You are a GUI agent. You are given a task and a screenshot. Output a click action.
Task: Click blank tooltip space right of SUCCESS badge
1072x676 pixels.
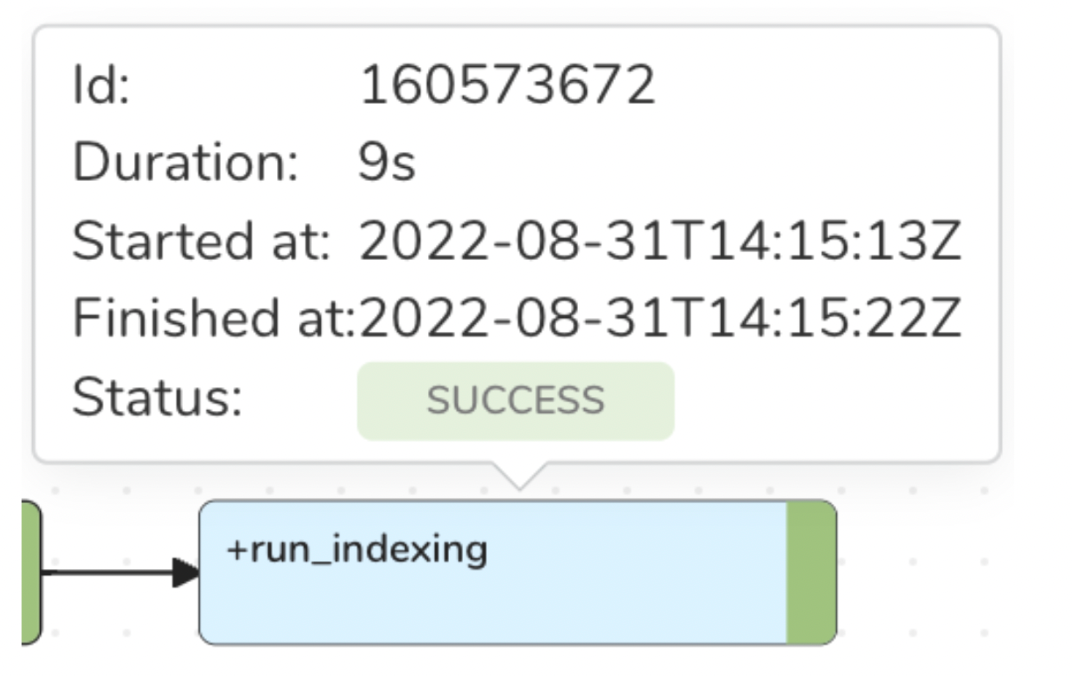830,401
